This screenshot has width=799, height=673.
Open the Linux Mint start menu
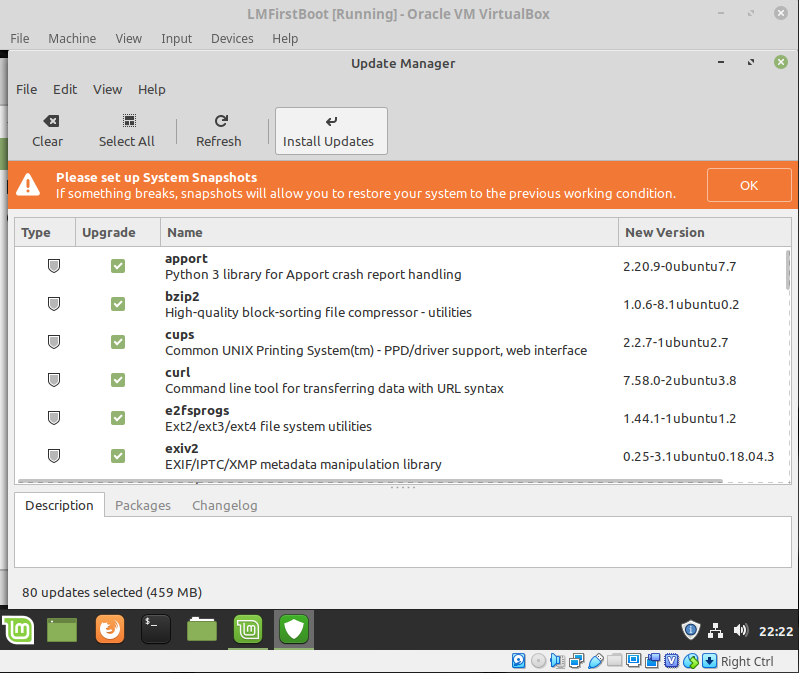18,630
